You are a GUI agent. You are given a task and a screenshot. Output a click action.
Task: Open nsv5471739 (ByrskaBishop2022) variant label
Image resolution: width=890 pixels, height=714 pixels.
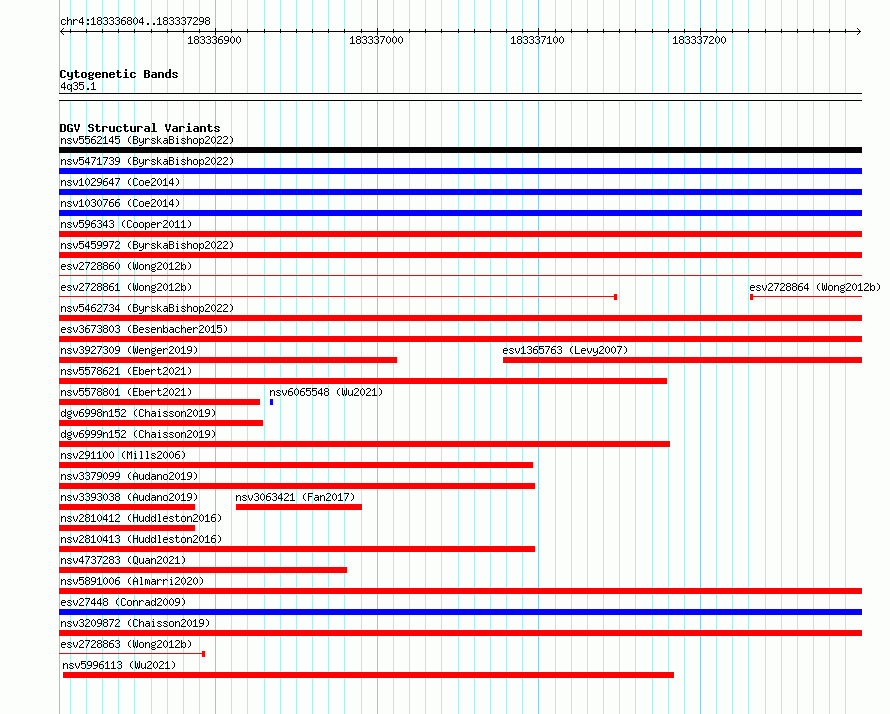[x=147, y=161]
